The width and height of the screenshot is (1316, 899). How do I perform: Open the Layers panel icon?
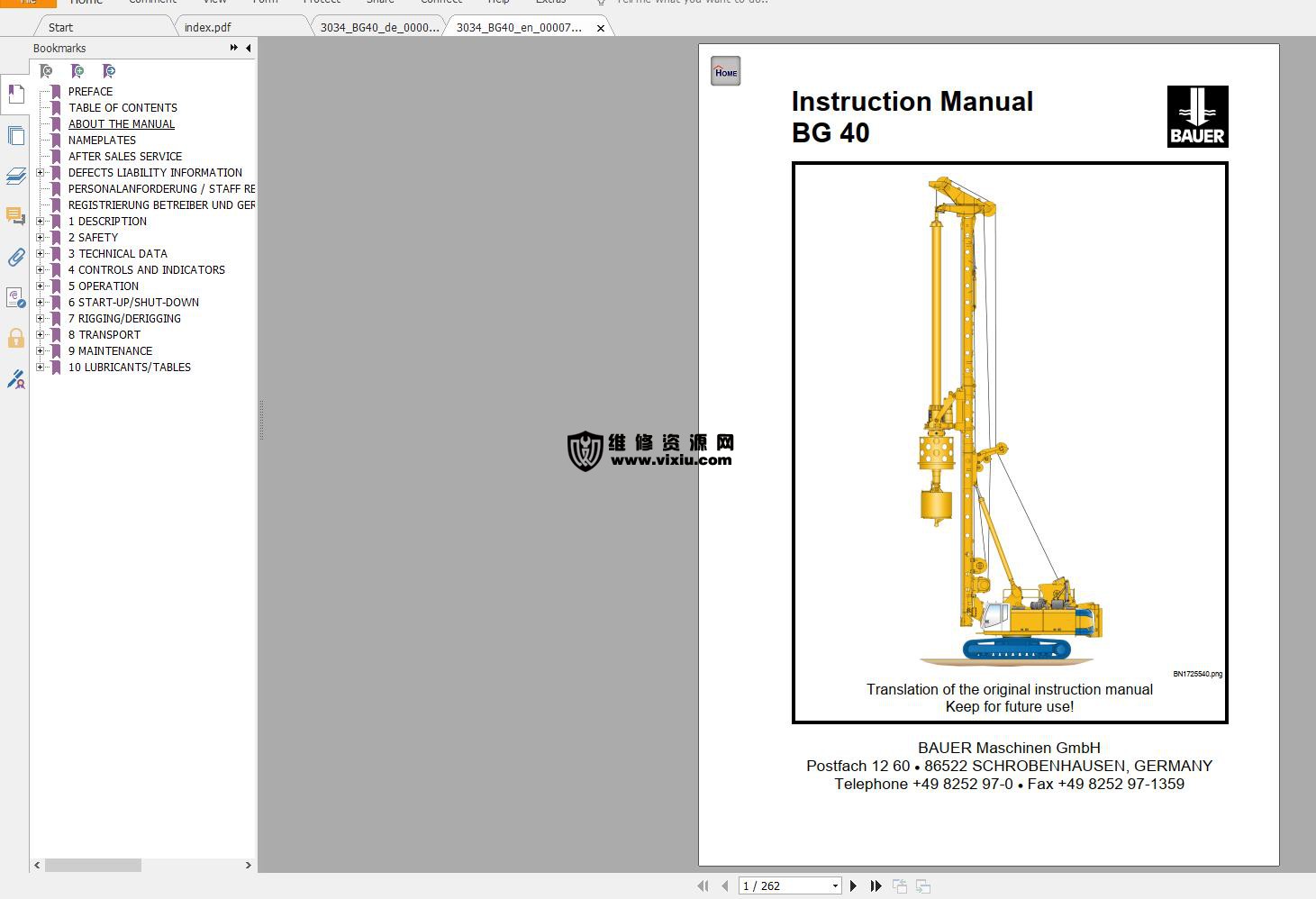(x=15, y=176)
